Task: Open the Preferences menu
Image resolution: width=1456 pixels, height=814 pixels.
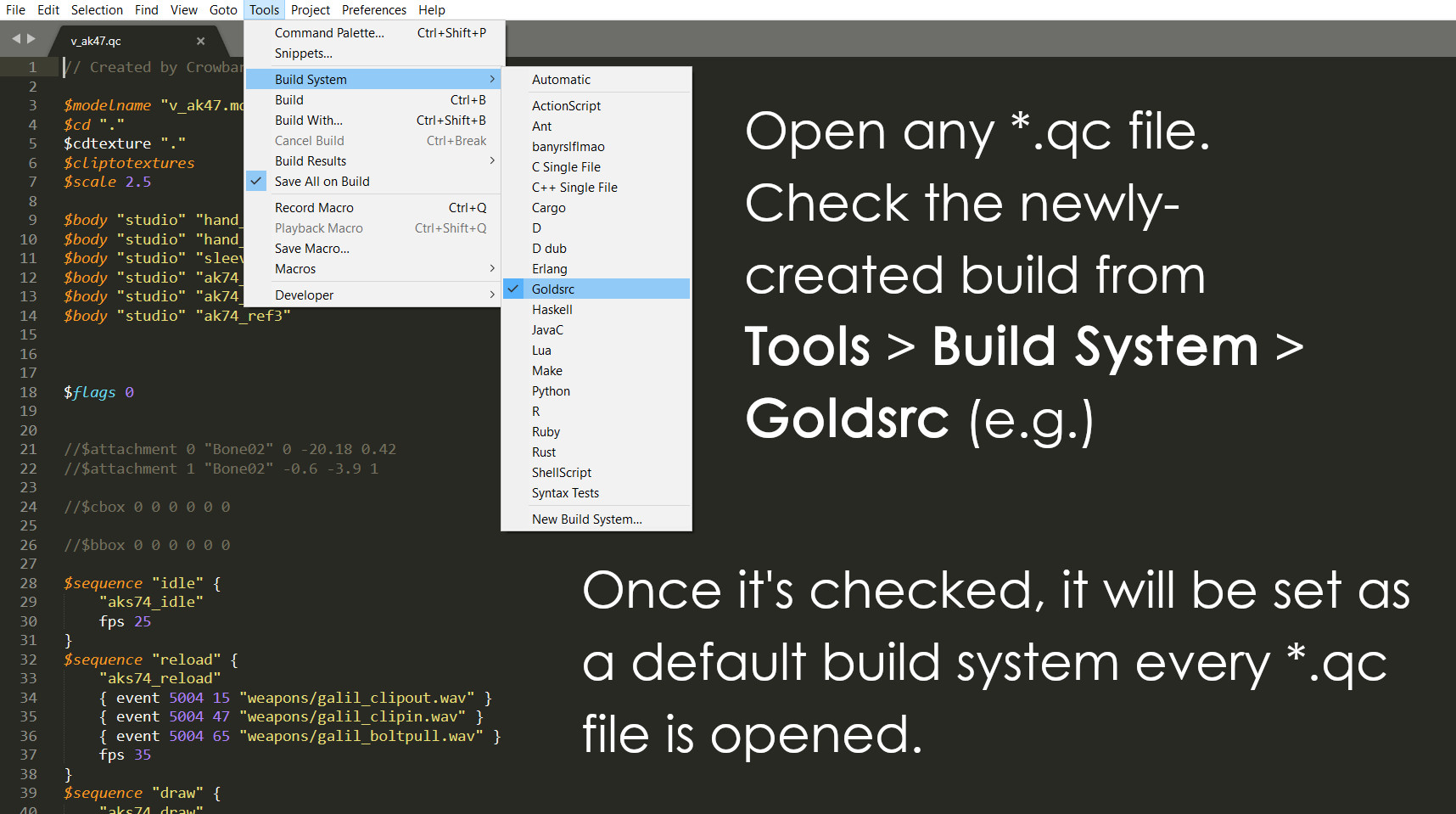Action: (x=373, y=9)
